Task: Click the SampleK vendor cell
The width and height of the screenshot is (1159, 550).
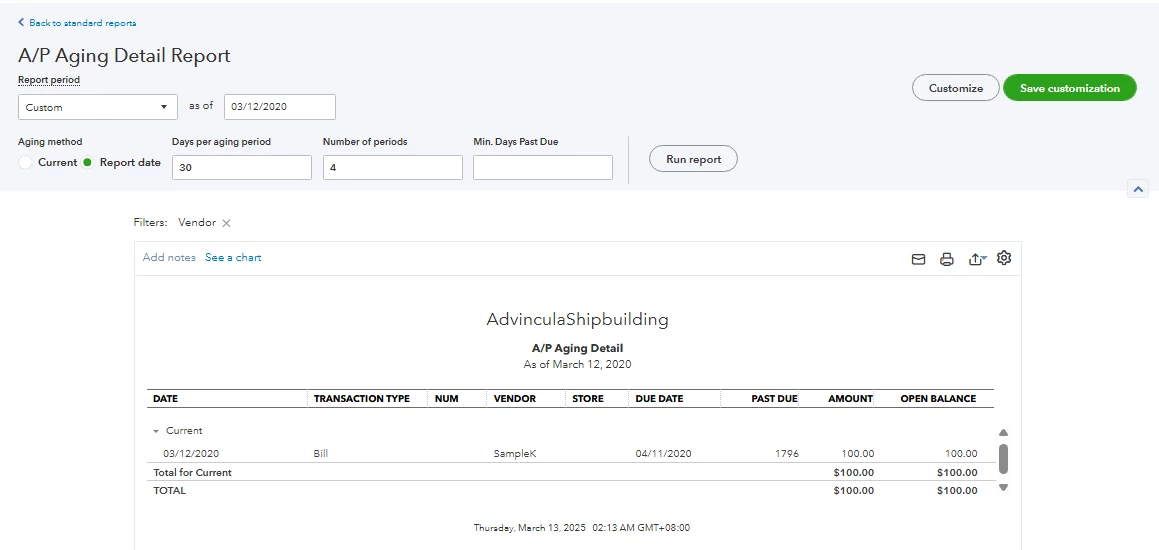Action: click(x=514, y=454)
